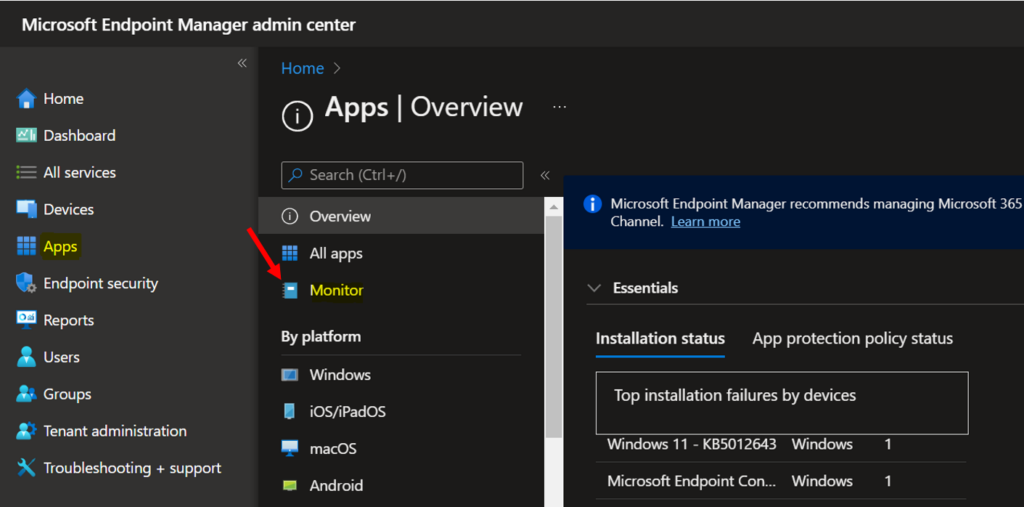The height and width of the screenshot is (507, 1024).
Task: Open the Dashboard chart icon
Action: (26, 135)
